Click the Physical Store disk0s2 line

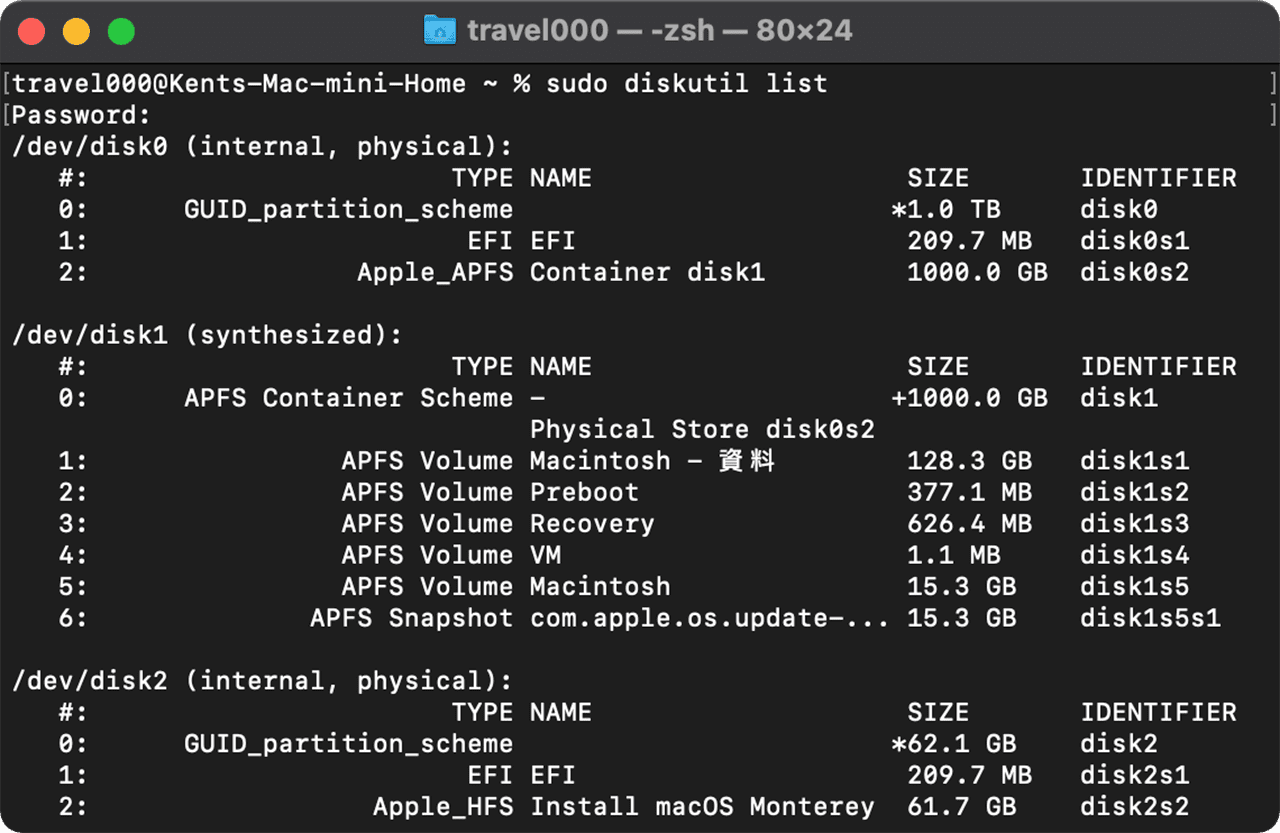pyautogui.click(x=702, y=428)
